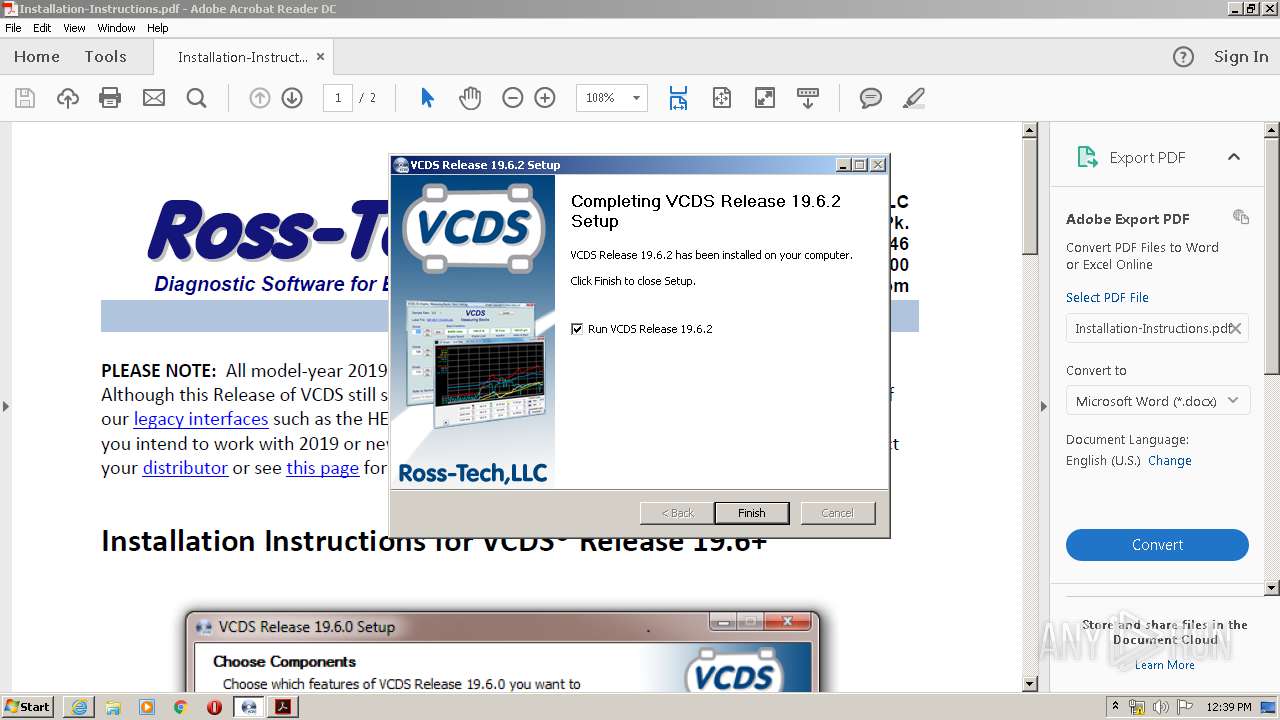Collapse the Export PDF panel chevron

click(1234, 157)
